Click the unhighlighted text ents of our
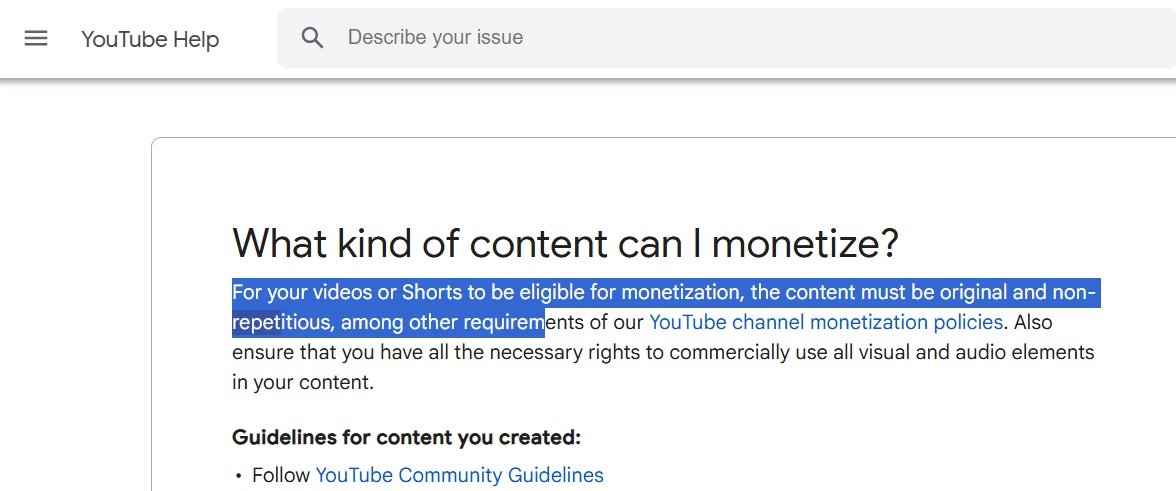The width and height of the screenshot is (1176, 491). click(595, 323)
